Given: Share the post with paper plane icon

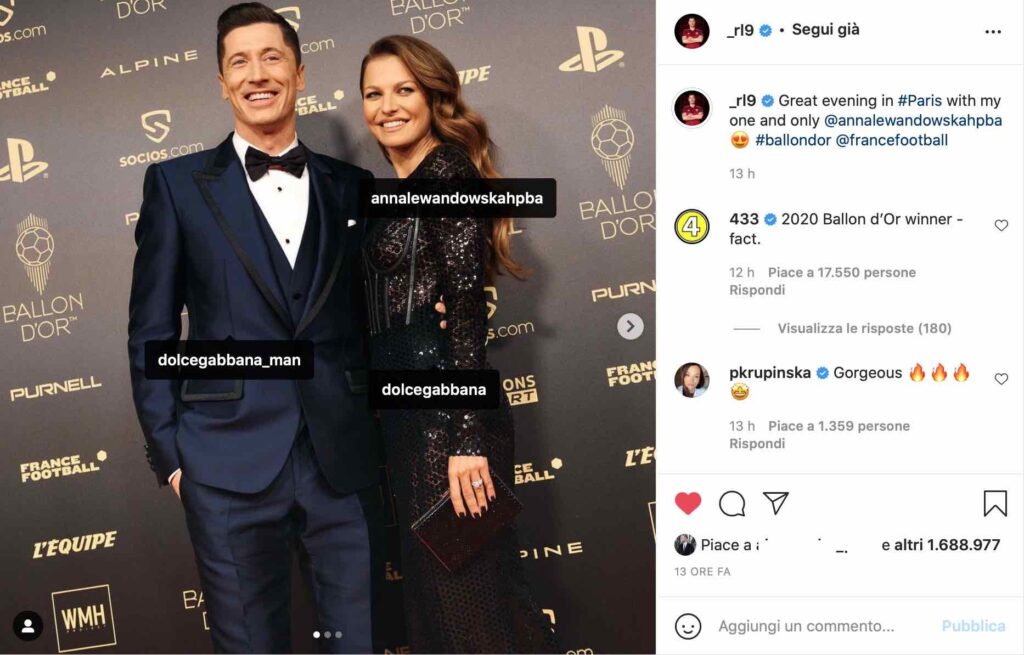Looking at the screenshot, I should [x=776, y=503].
